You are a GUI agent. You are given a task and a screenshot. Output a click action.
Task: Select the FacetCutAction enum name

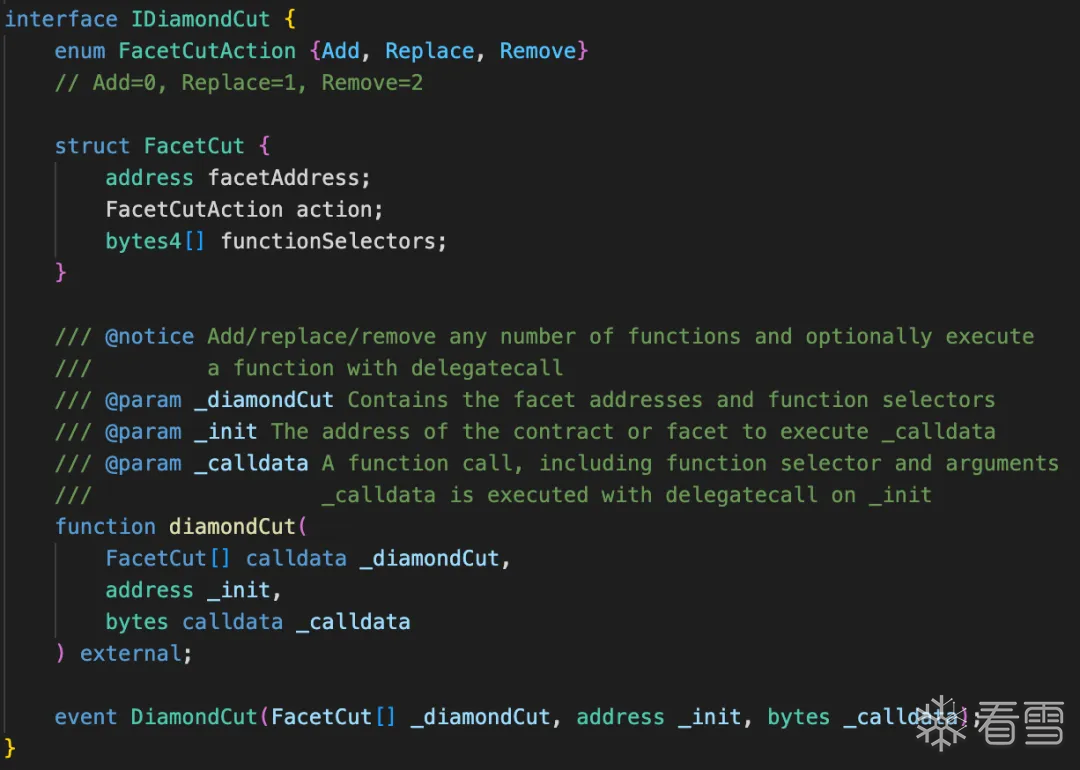pos(207,51)
